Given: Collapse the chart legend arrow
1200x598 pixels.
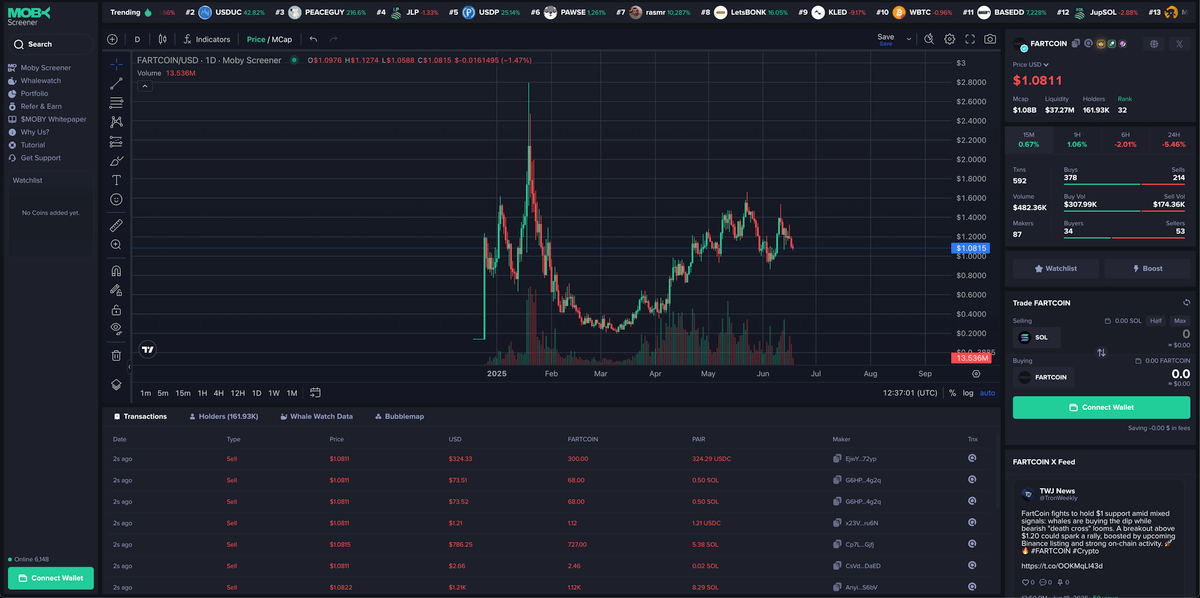Looking at the screenshot, I should pyautogui.click(x=144, y=86).
